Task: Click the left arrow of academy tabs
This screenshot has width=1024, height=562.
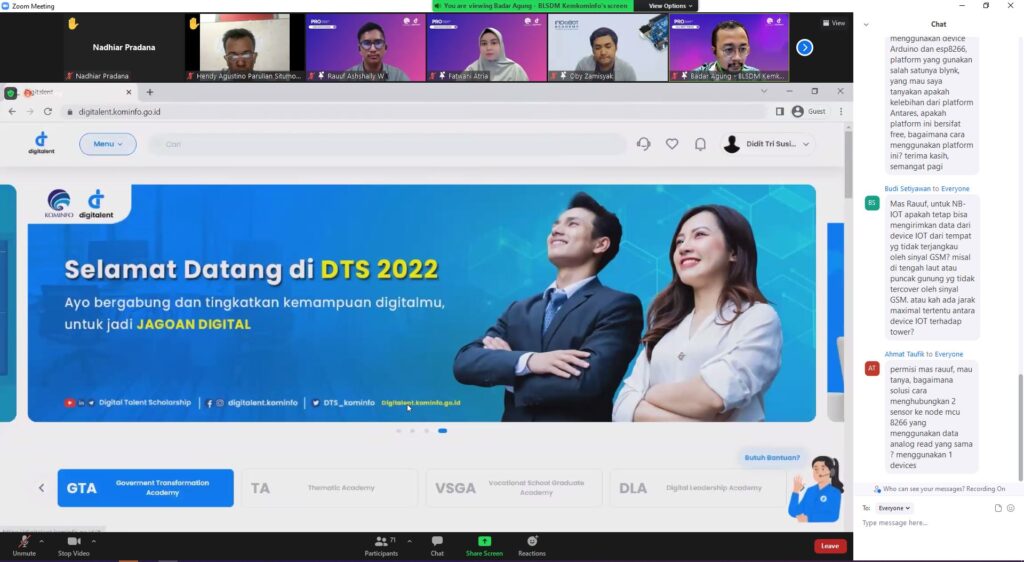Action: (x=41, y=488)
